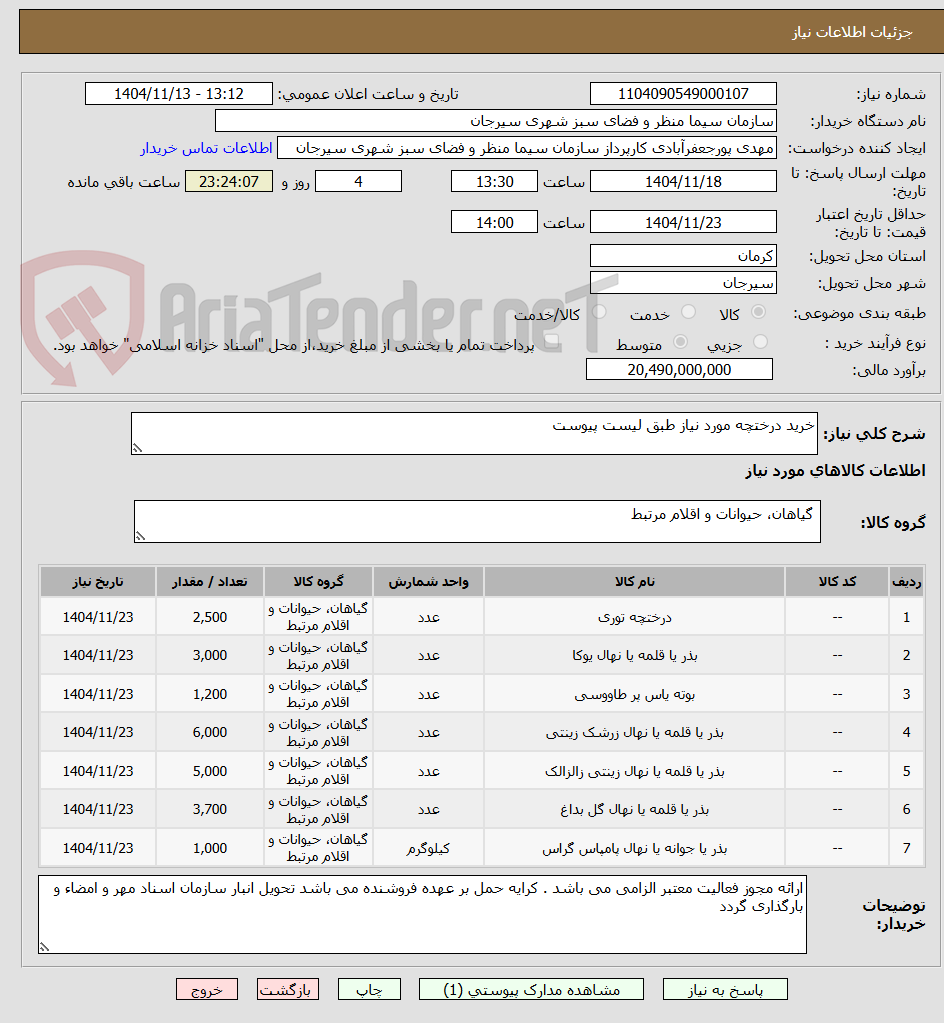
Task: Click the جزئیات اطلاعات نیاز page title
Action: pos(852,32)
